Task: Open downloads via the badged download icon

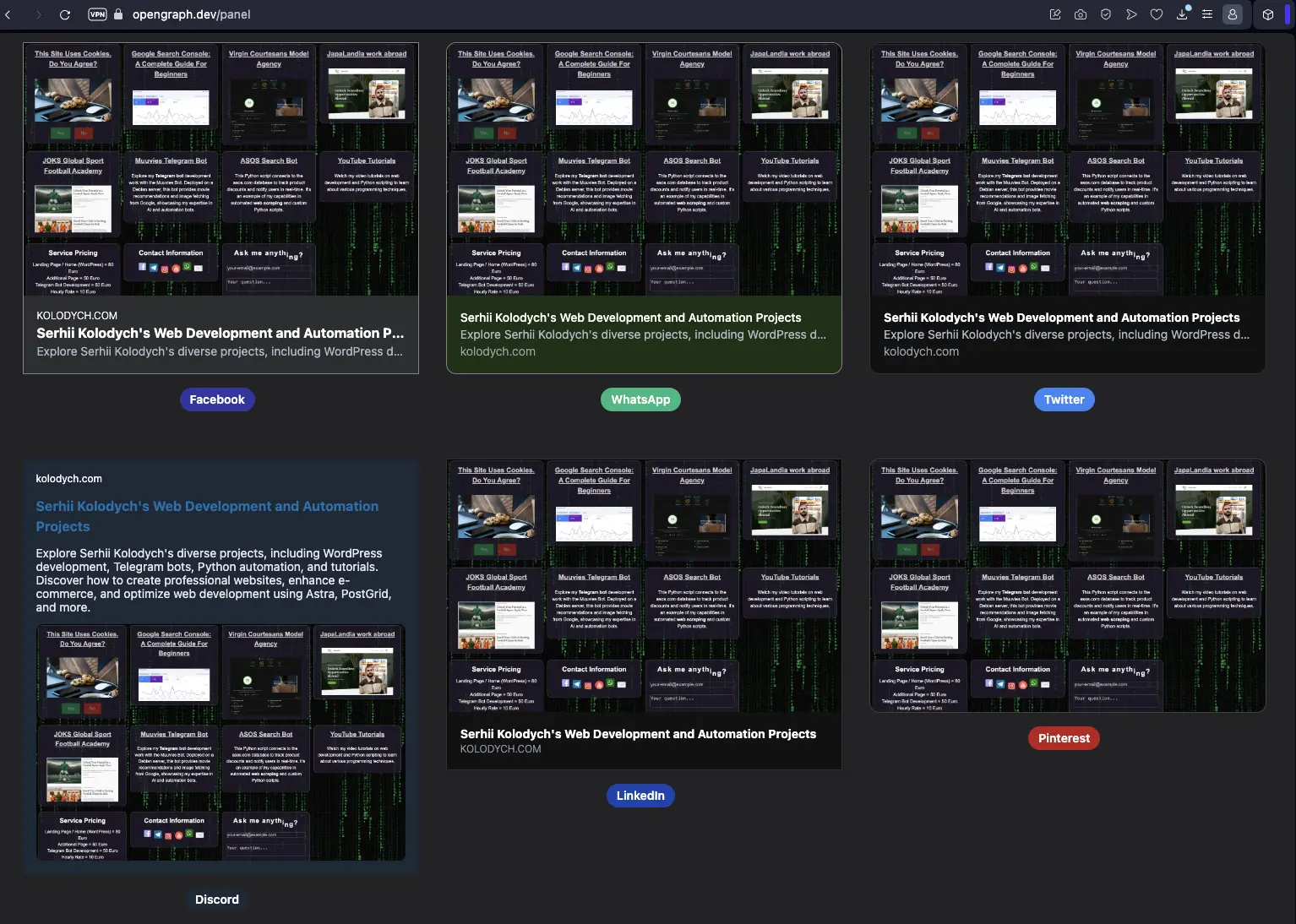Action: click(x=1182, y=14)
